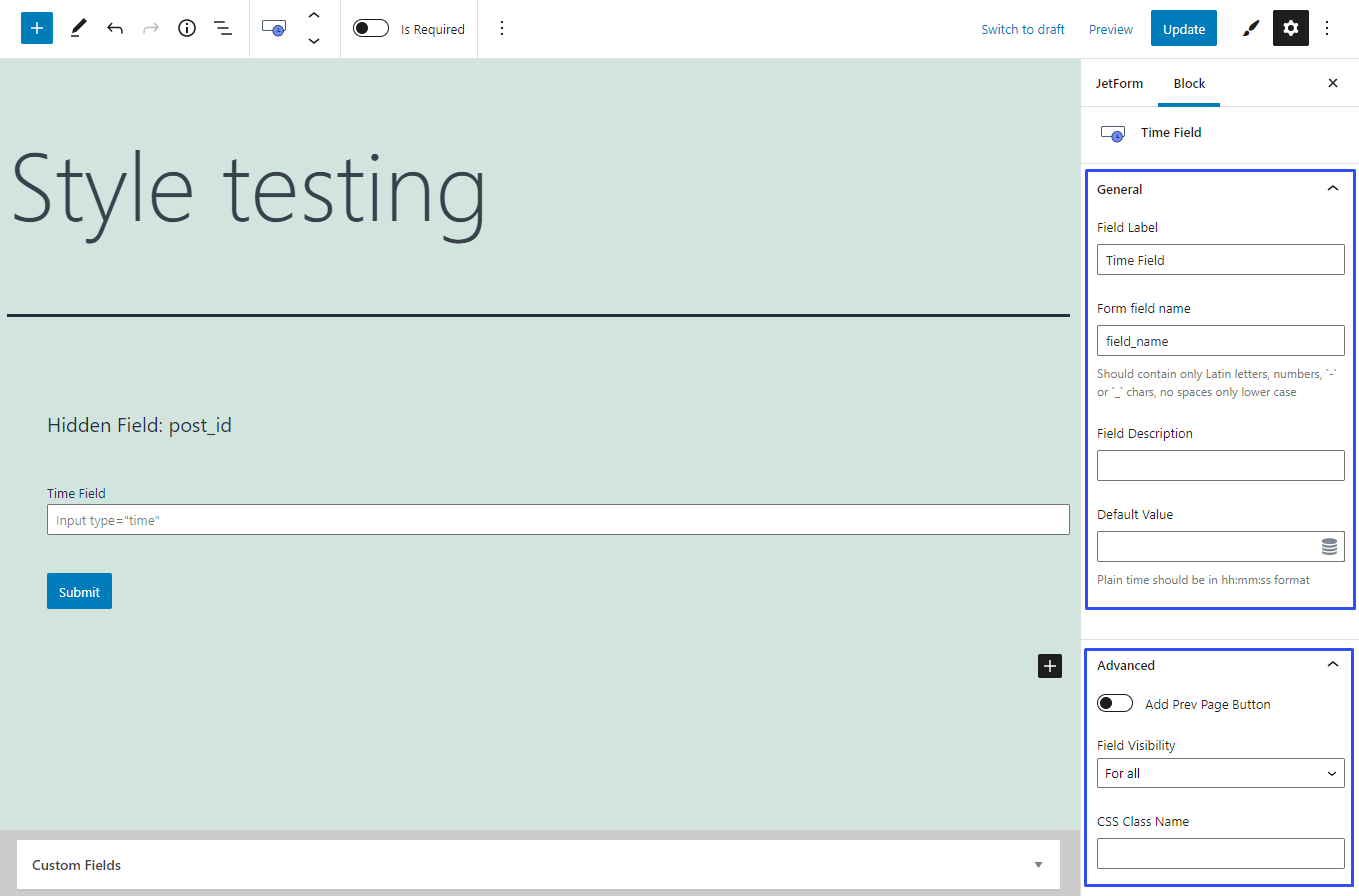This screenshot has height=896, width=1359.
Task: Click the black plus add block button in canvas
Action: pos(1049,666)
